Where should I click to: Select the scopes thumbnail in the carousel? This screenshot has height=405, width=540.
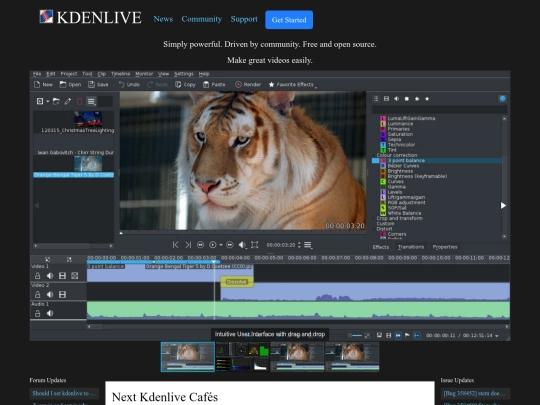pos(242,357)
